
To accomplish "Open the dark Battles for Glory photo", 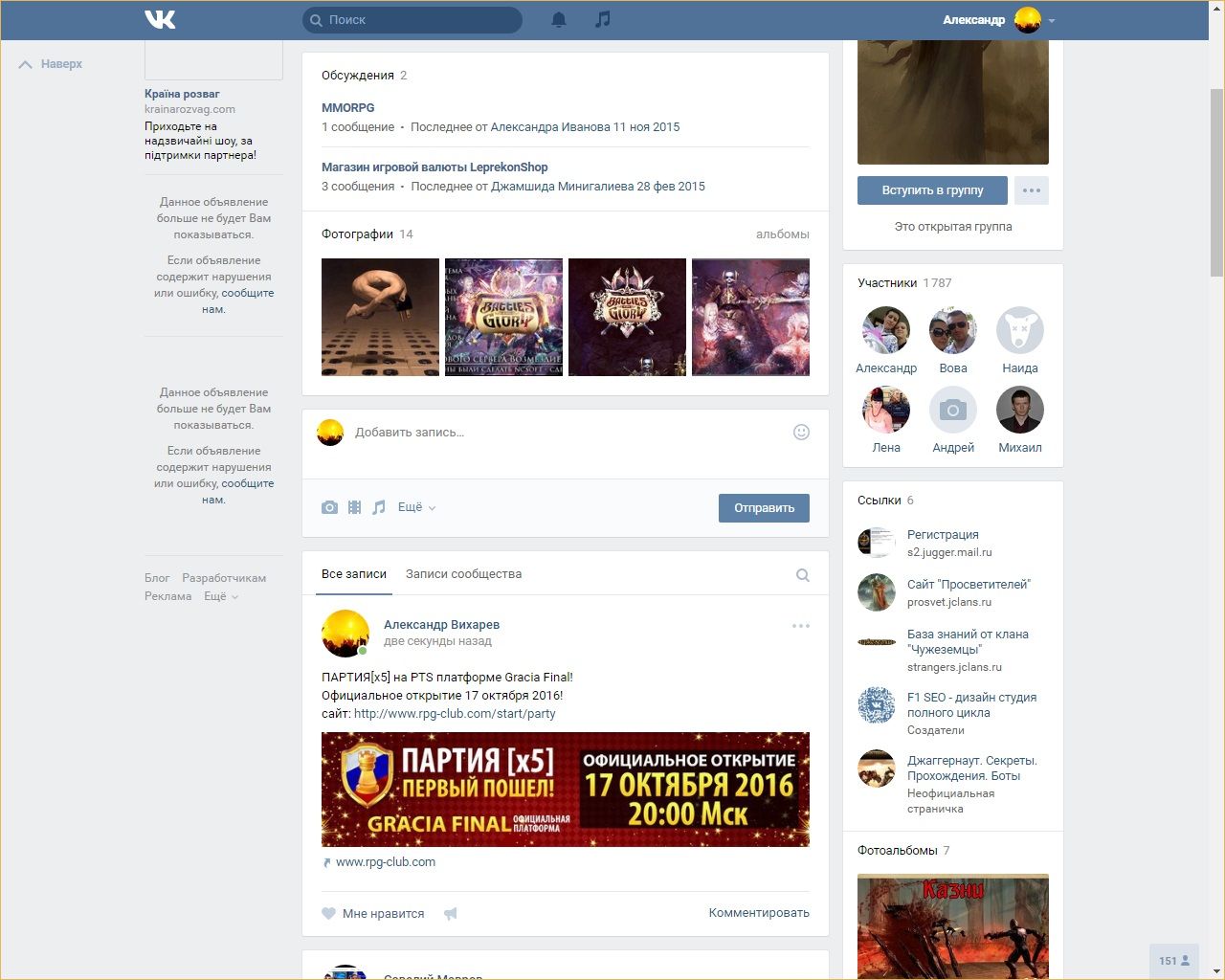I will tap(627, 317).
